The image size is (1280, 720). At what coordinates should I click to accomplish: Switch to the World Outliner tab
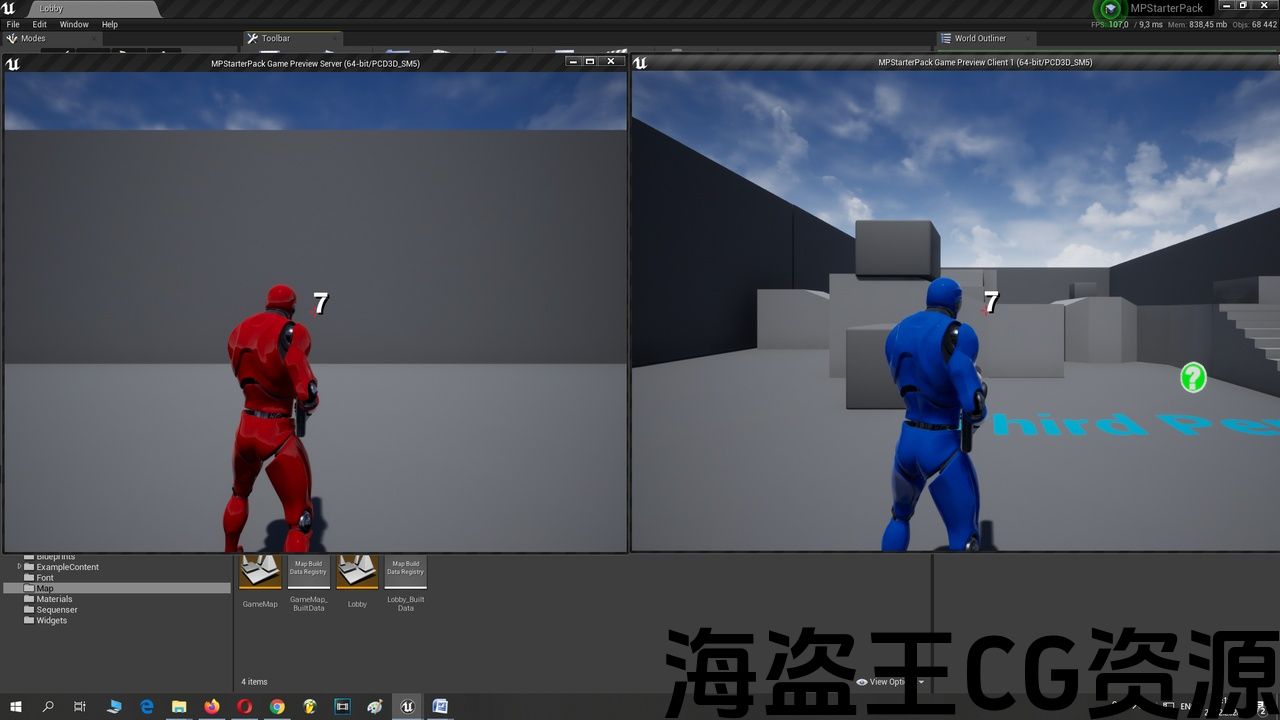click(x=979, y=38)
